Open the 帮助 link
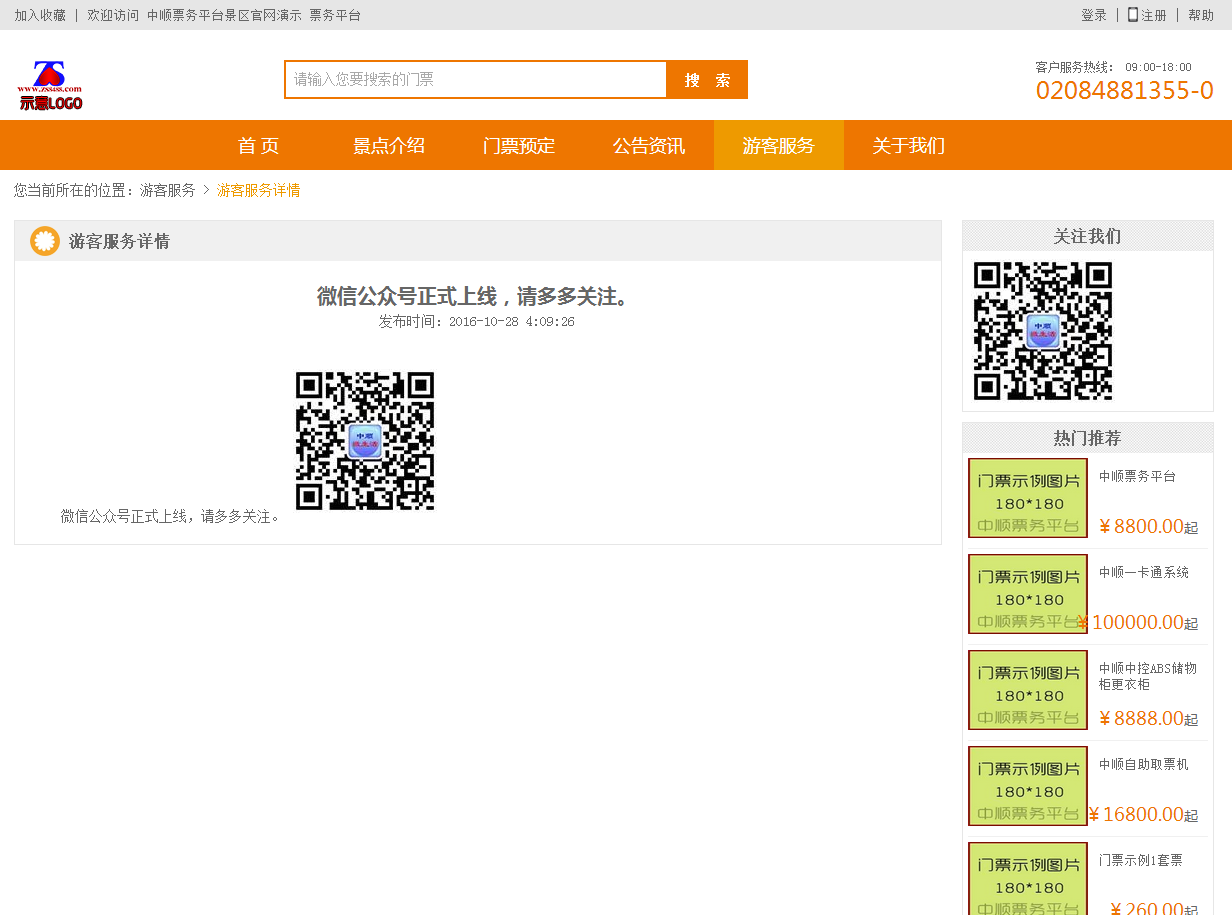The width and height of the screenshot is (1232, 915). pos(1201,15)
